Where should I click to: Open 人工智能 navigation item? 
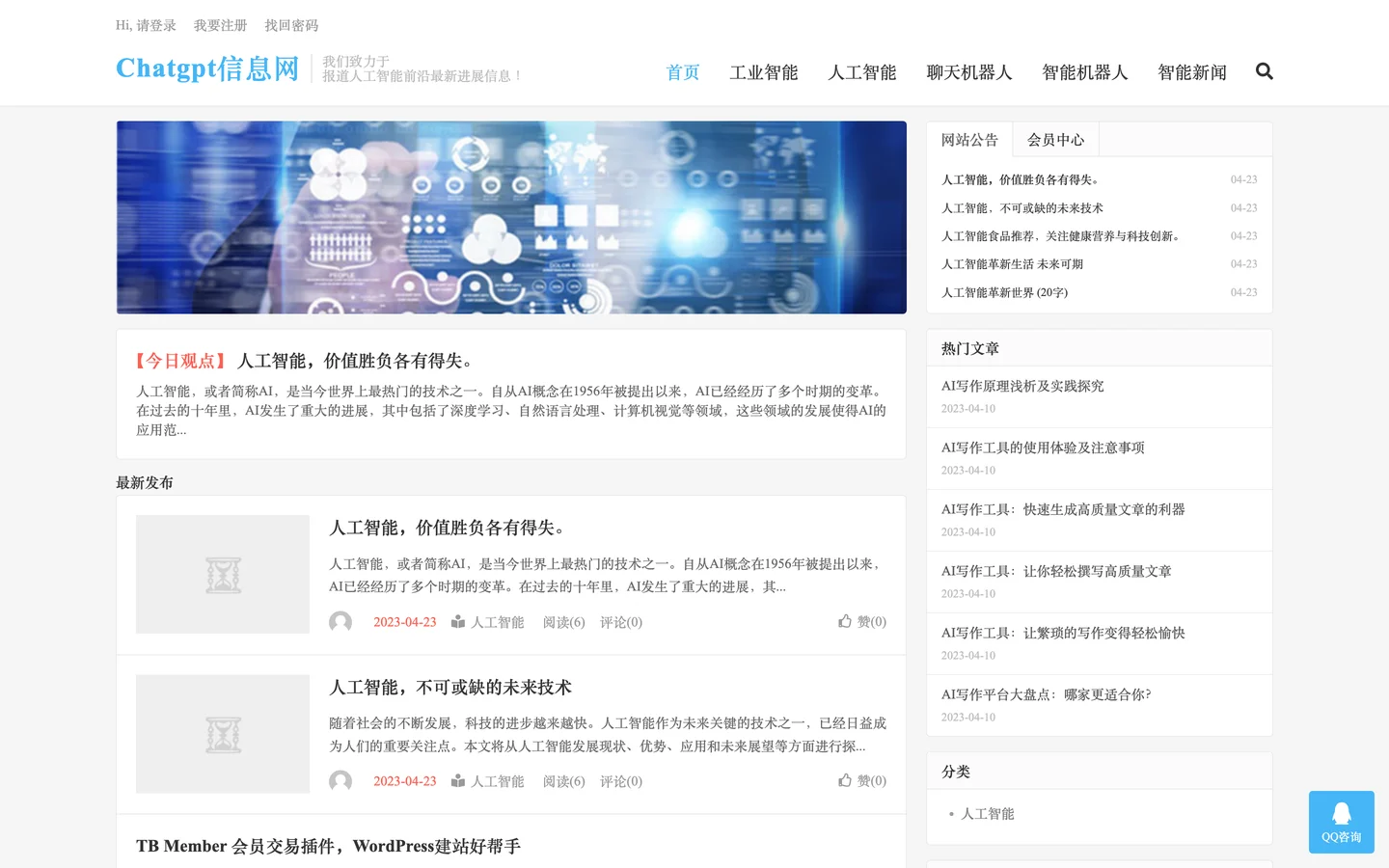(x=862, y=72)
